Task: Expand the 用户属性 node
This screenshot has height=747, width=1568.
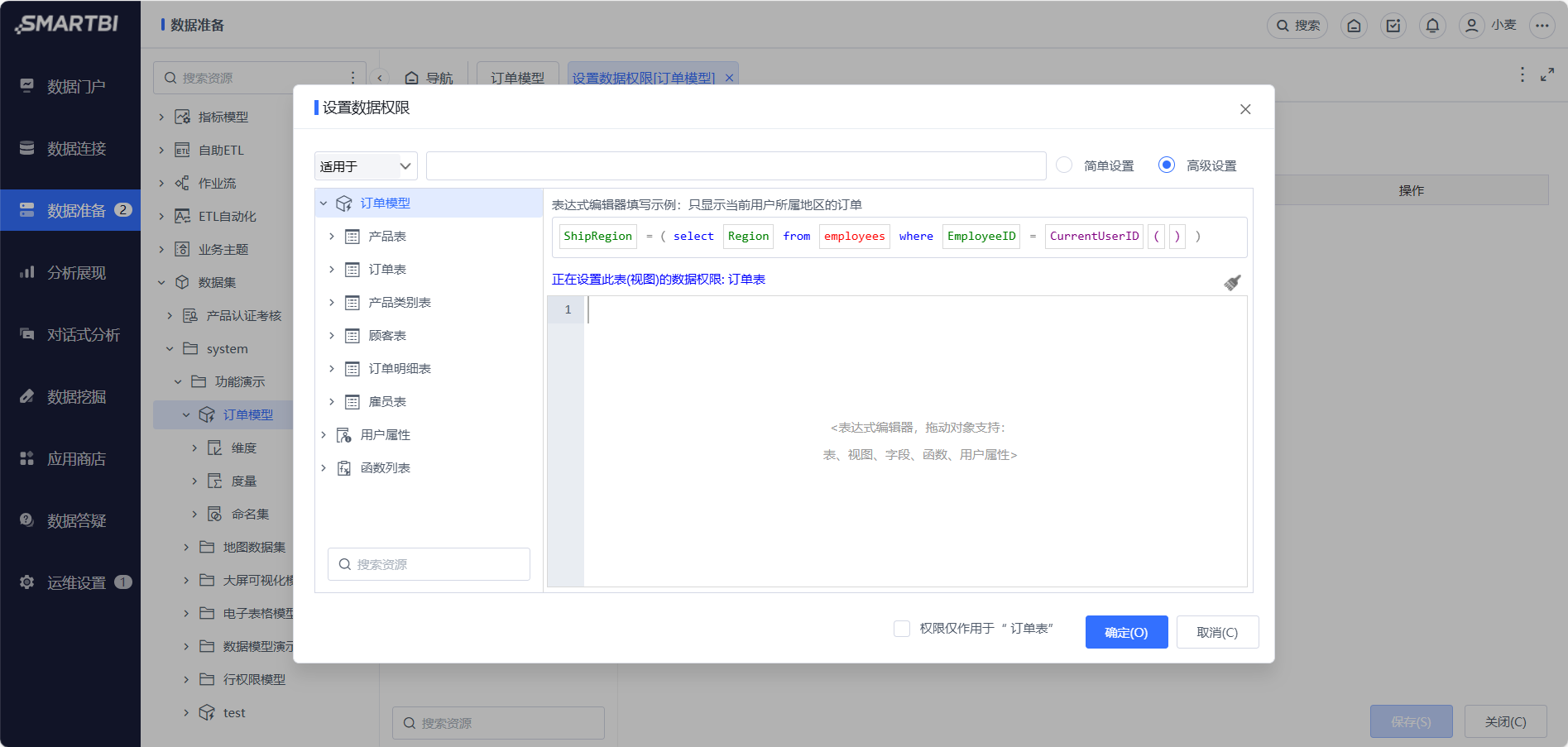Action: [x=324, y=435]
